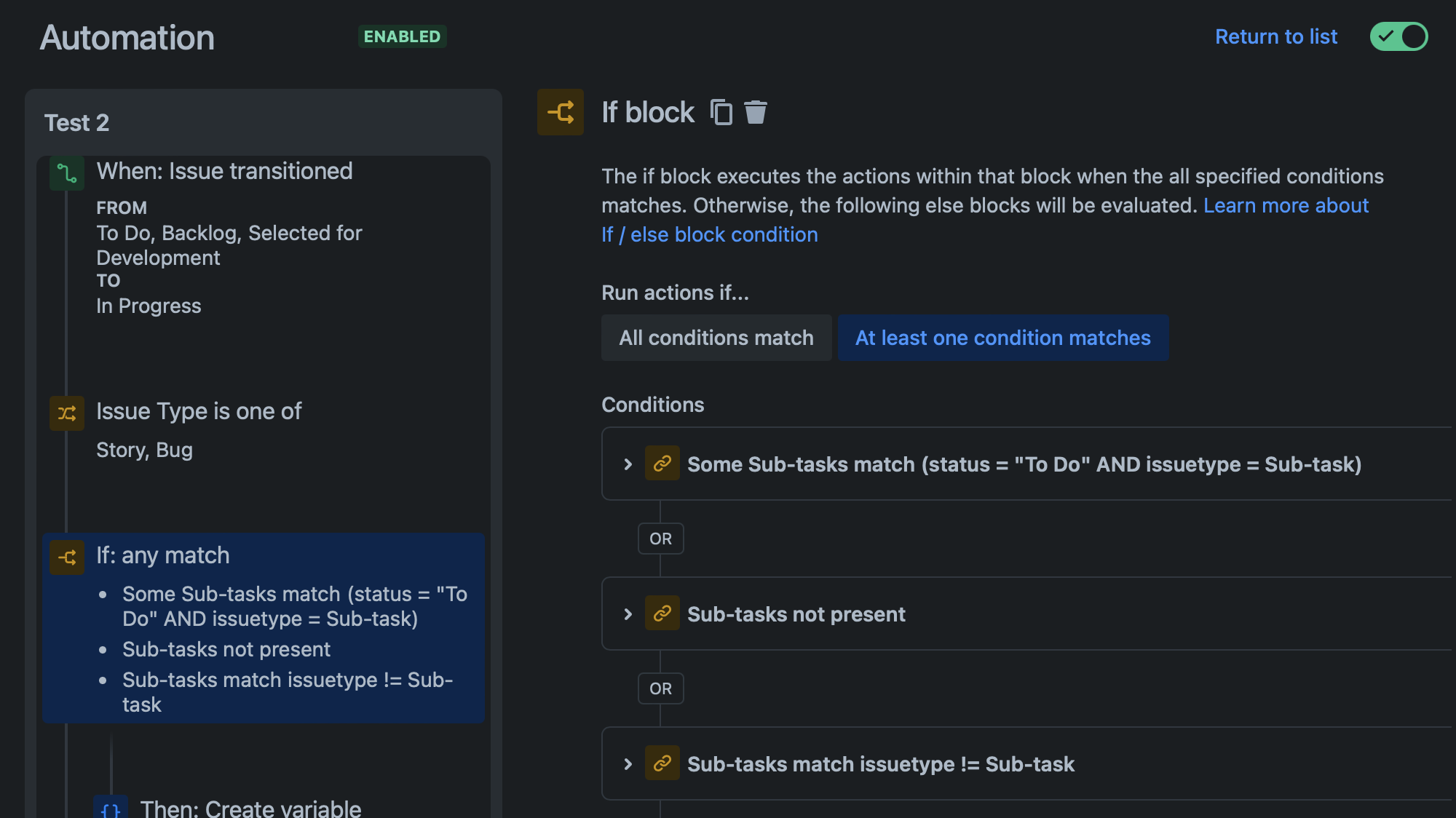Open Learn more about If / else link
Viewport: 1456px width, 818px height.
1286,205
